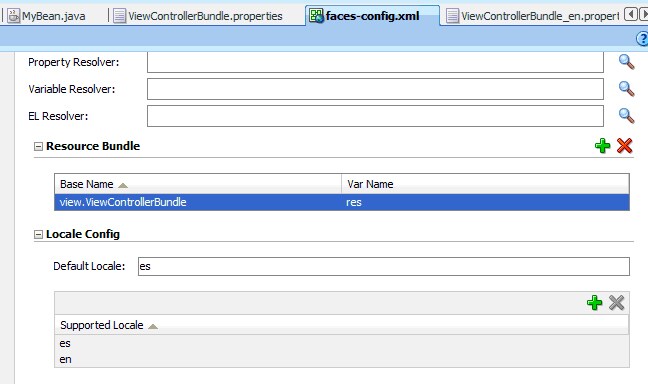Browse for Variable Resolver class
The width and height of the screenshot is (648, 384).
tap(626, 88)
